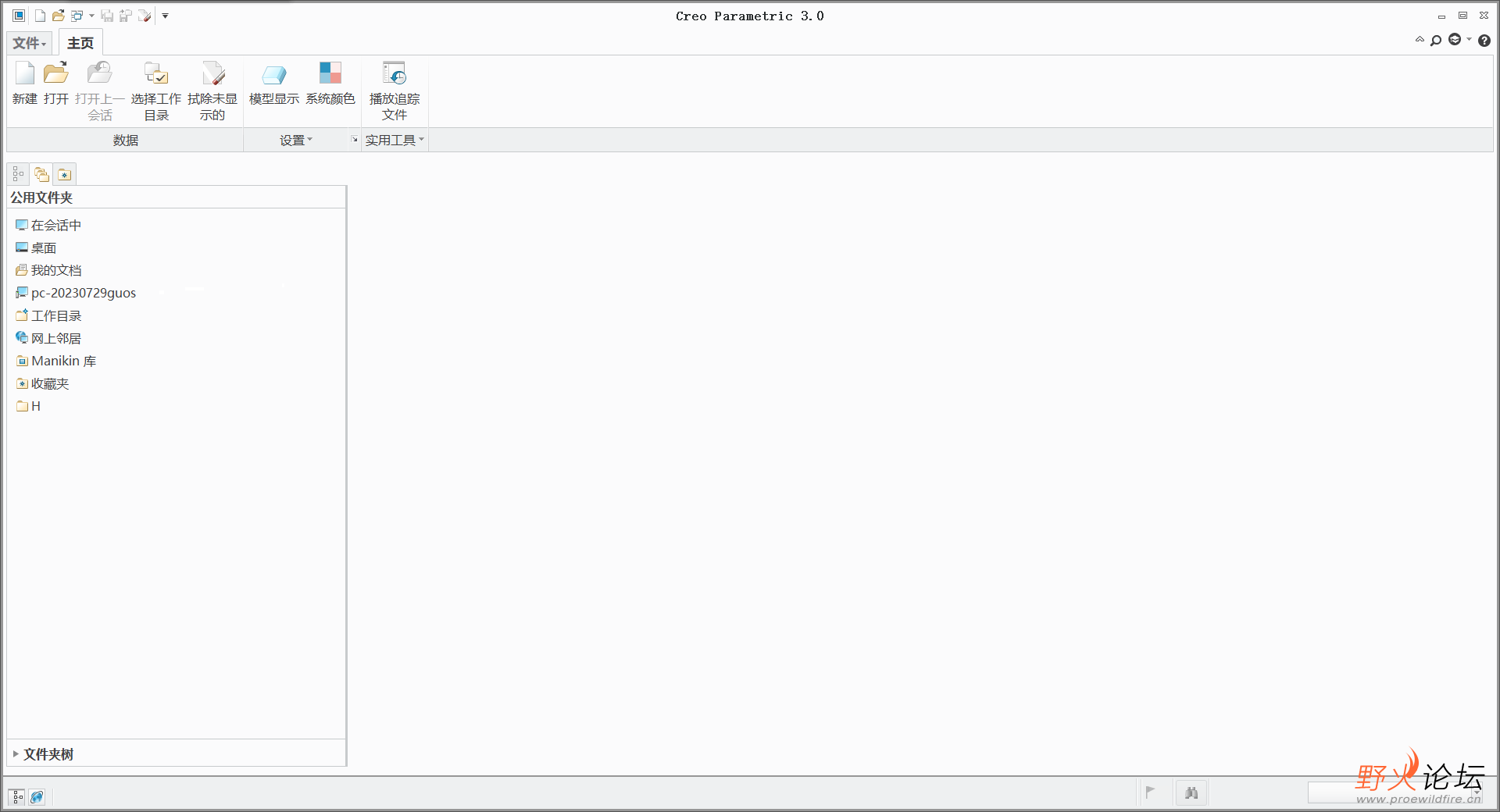1500x812 pixels.
Task: Click the Erase Not Displayed icon in quick access toolbar
Action: pos(145,16)
